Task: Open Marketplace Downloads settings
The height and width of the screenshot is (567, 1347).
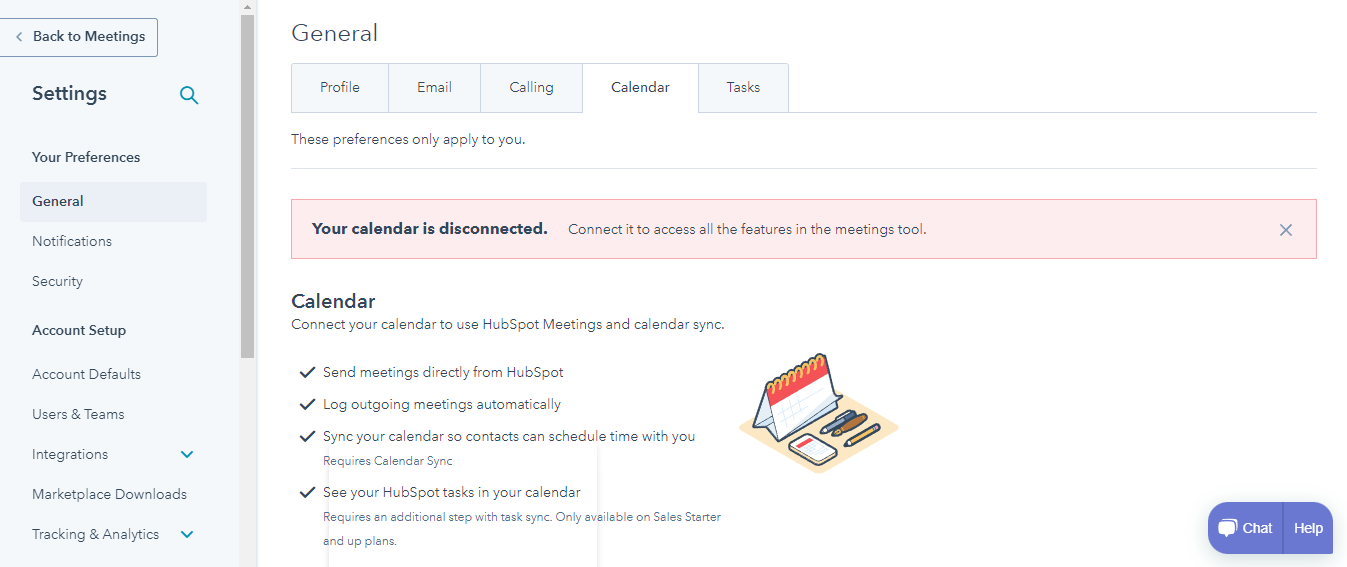Action: pyautogui.click(x=109, y=494)
